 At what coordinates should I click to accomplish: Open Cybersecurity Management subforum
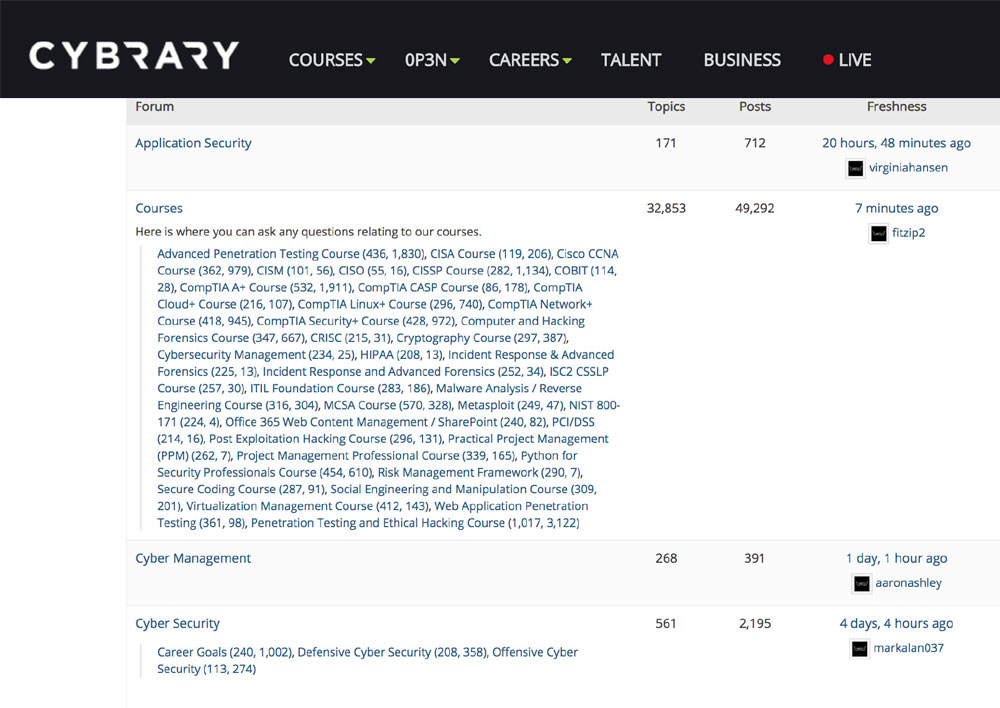[256, 355]
